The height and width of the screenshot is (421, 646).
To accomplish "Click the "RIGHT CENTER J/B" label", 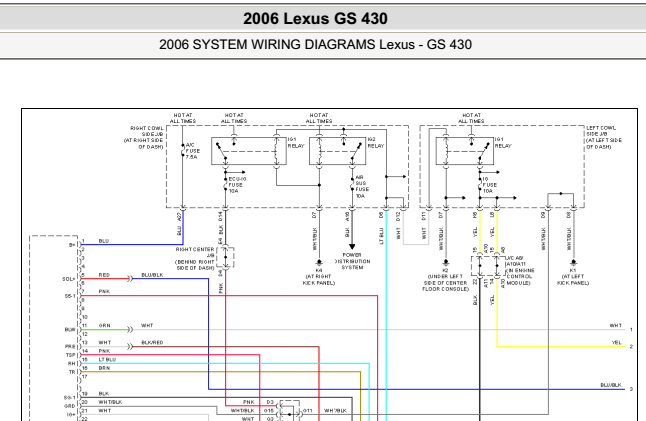I will pos(195,259).
